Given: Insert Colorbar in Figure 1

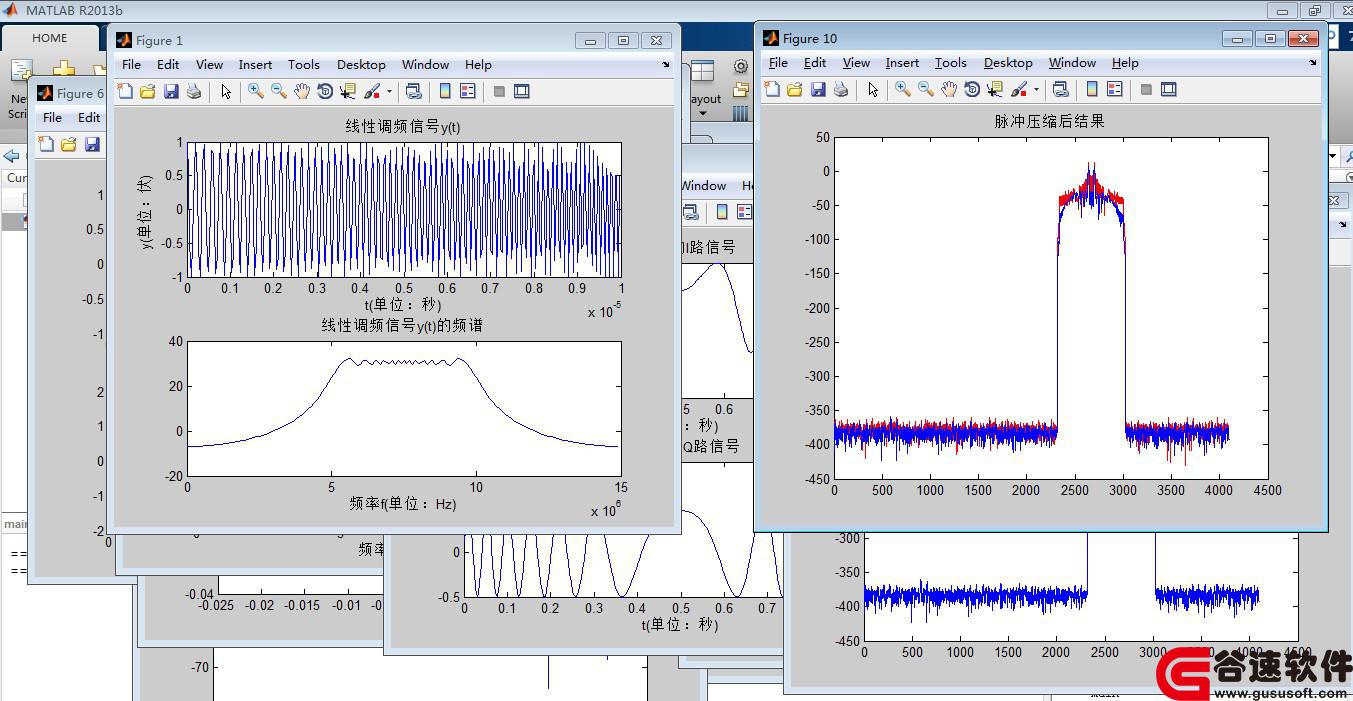Looking at the screenshot, I should point(445,91).
